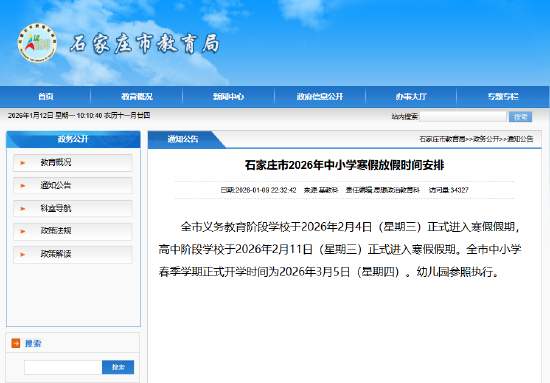Click the date line 2026年1月12日 星期一
This screenshot has width=550, height=383.
(41, 115)
